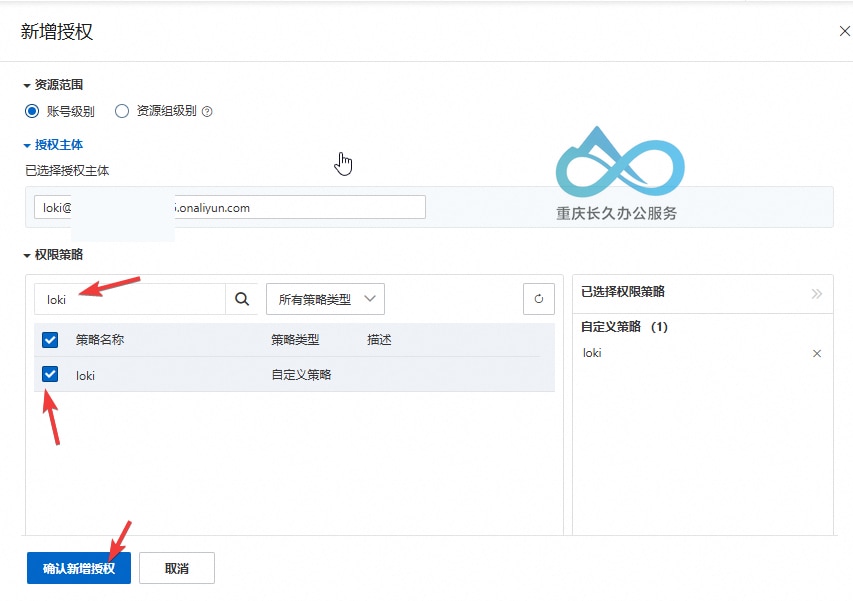Close the 新增授权 dialog

(844, 31)
